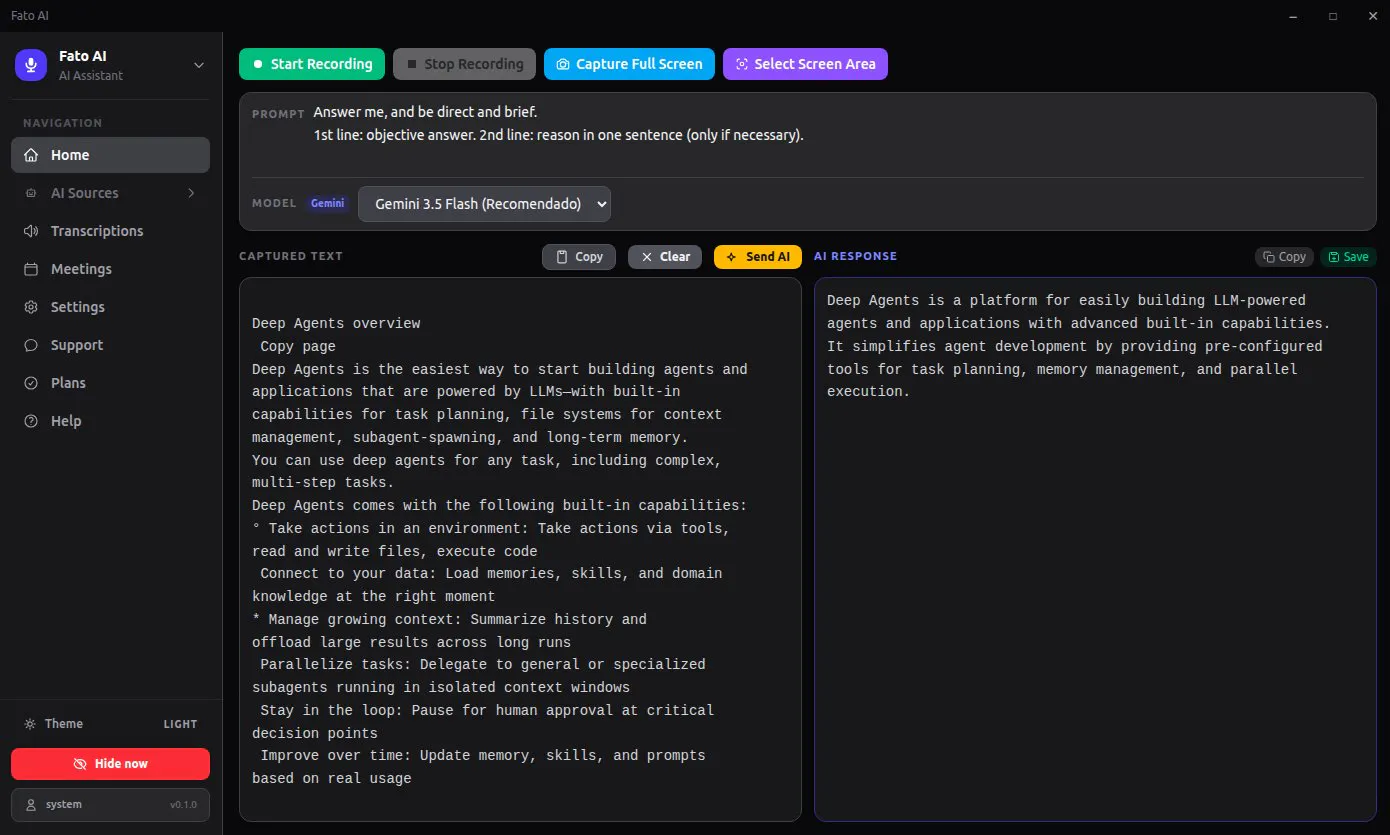The width and height of the screenshot is (1390, 835).
Task: Click the Stop Recording button
Action: (x=464, y=64)
